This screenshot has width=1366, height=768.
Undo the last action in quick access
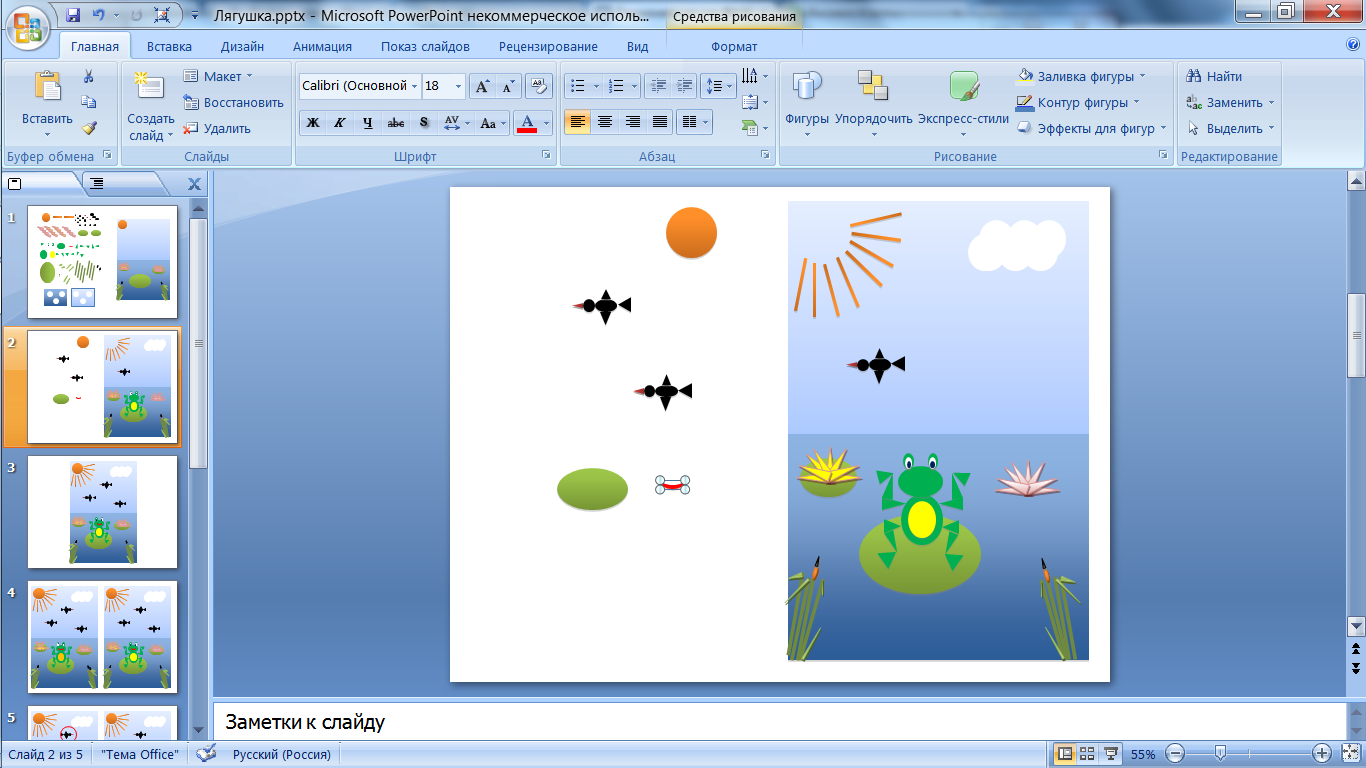tap(98, 16)
